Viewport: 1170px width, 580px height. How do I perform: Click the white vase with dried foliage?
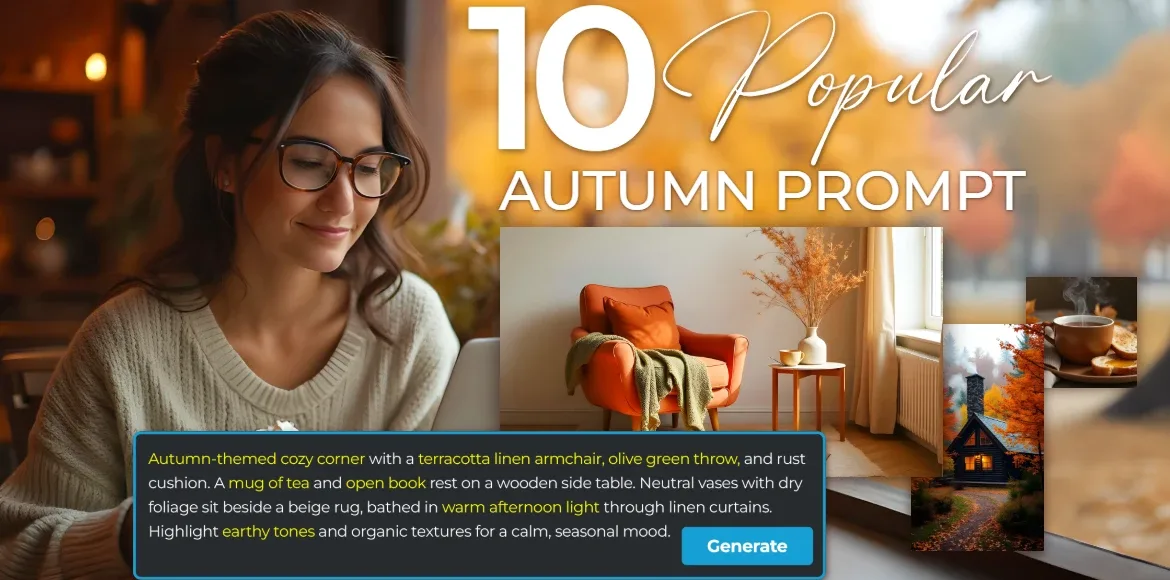(x=812, y=346)
